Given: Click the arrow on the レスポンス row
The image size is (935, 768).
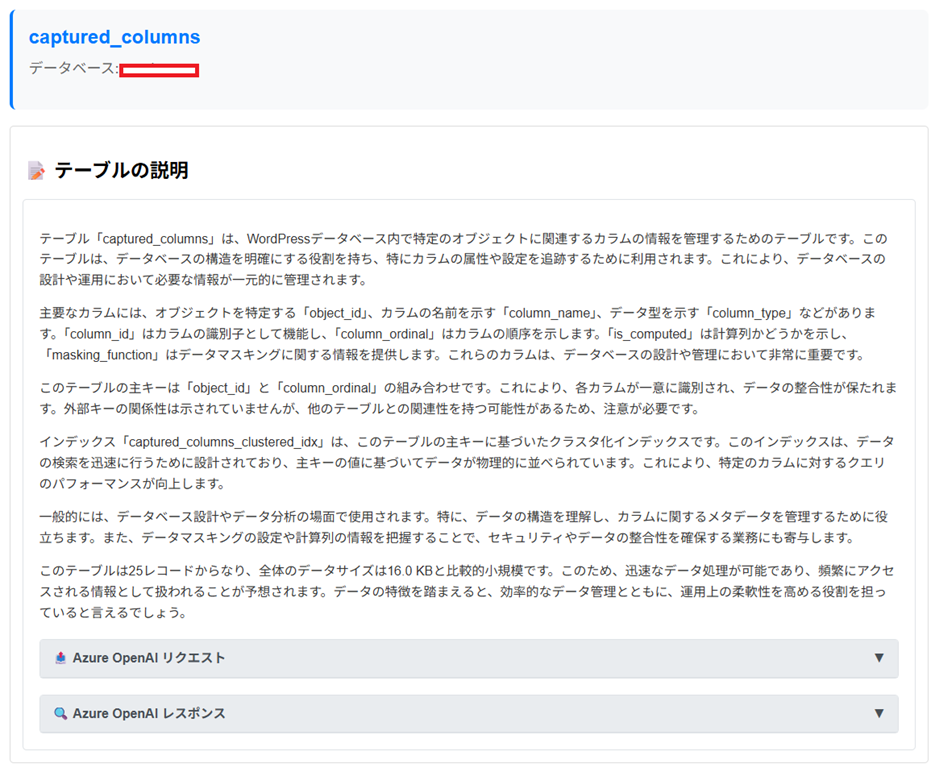Looking at the screenshot, I should pyautogui.click(x=879, y=713).
